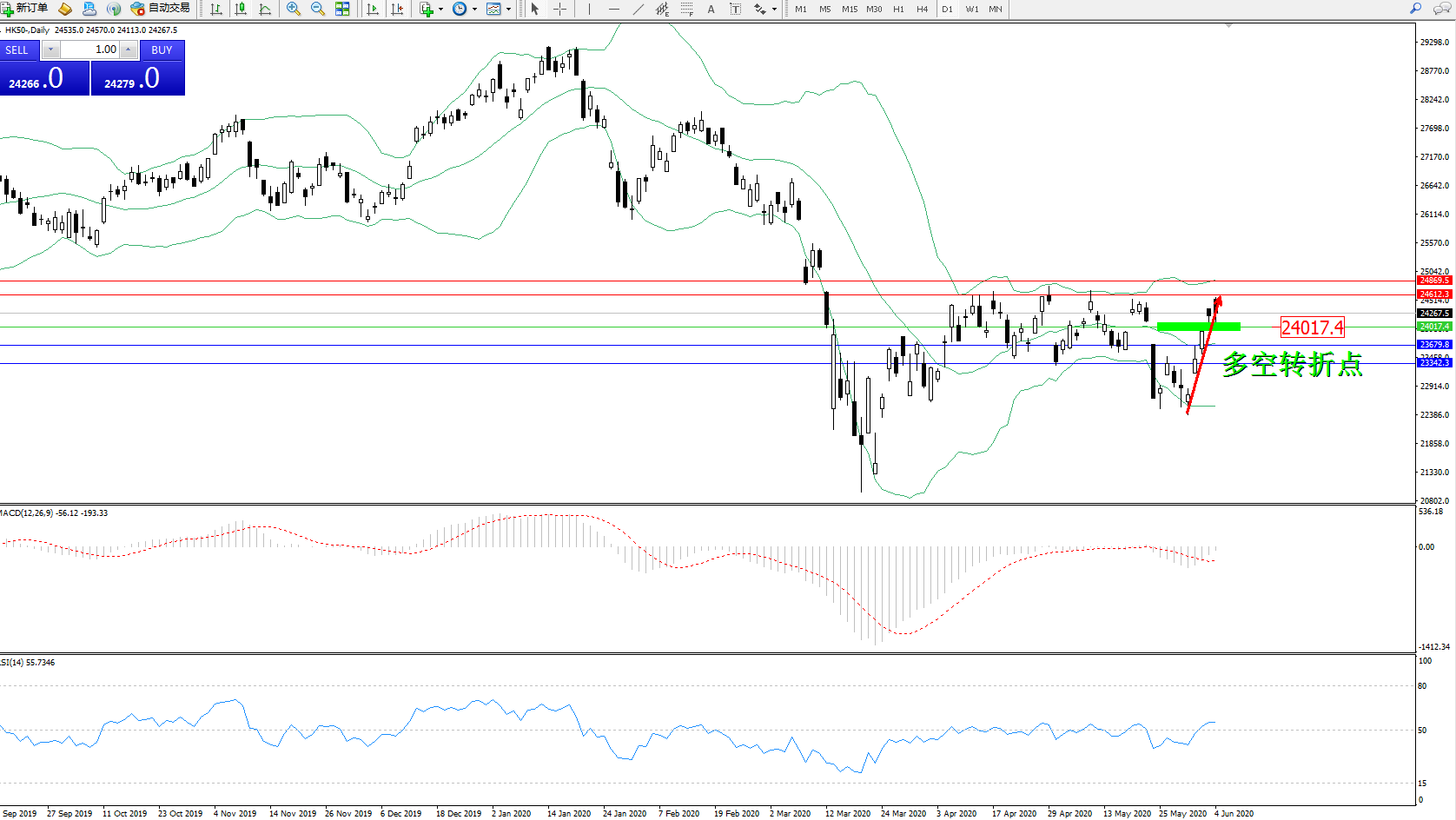Pick the Fibonacci retracement tool
This screenshot has height=820, width=1456.
click(x=687, y=9)
